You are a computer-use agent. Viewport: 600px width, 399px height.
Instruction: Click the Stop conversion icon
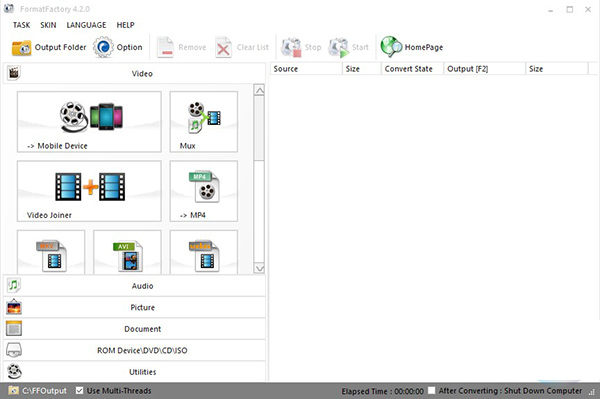291,47
